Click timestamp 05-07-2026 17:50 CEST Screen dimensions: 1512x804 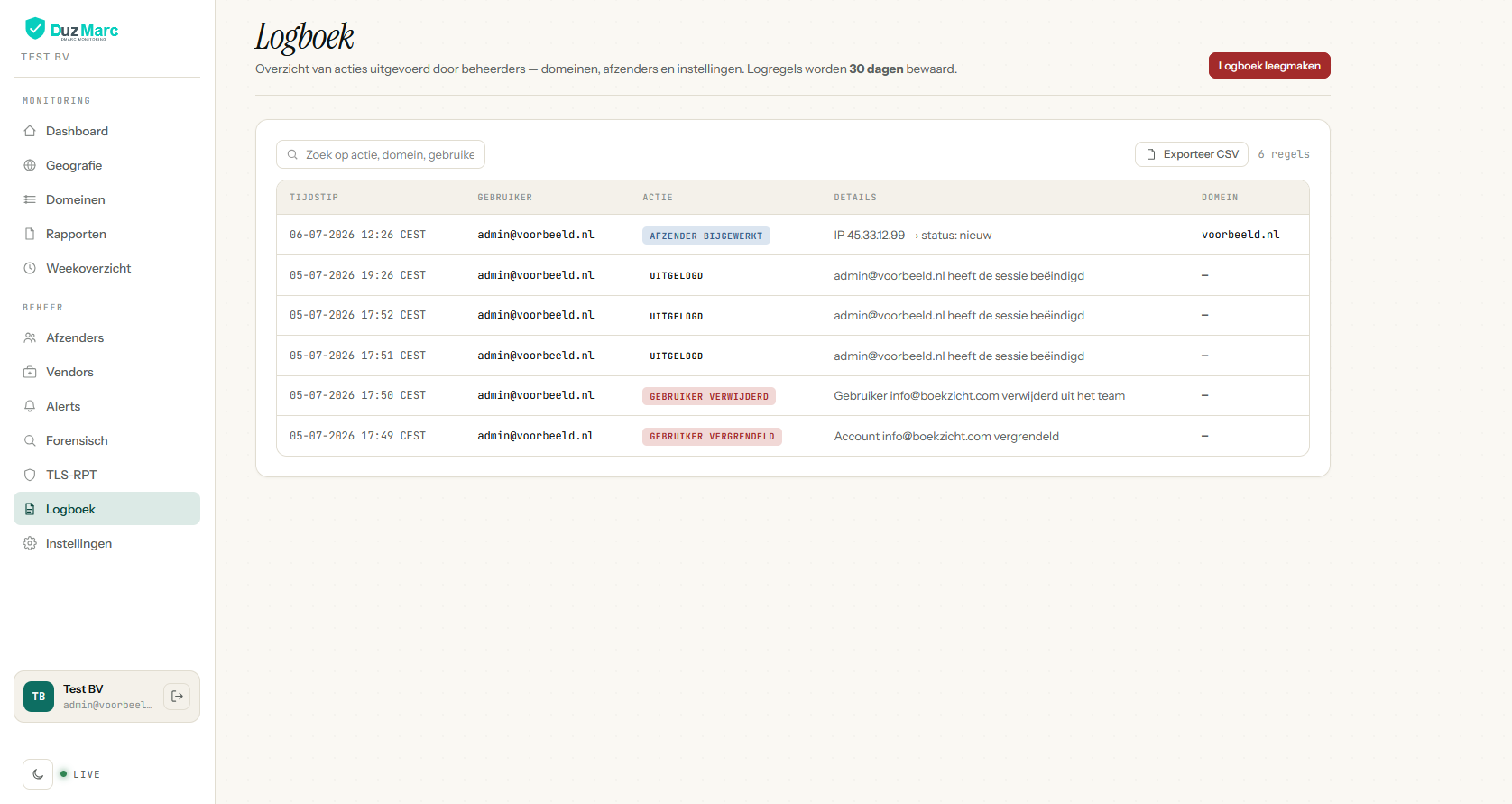357,395
